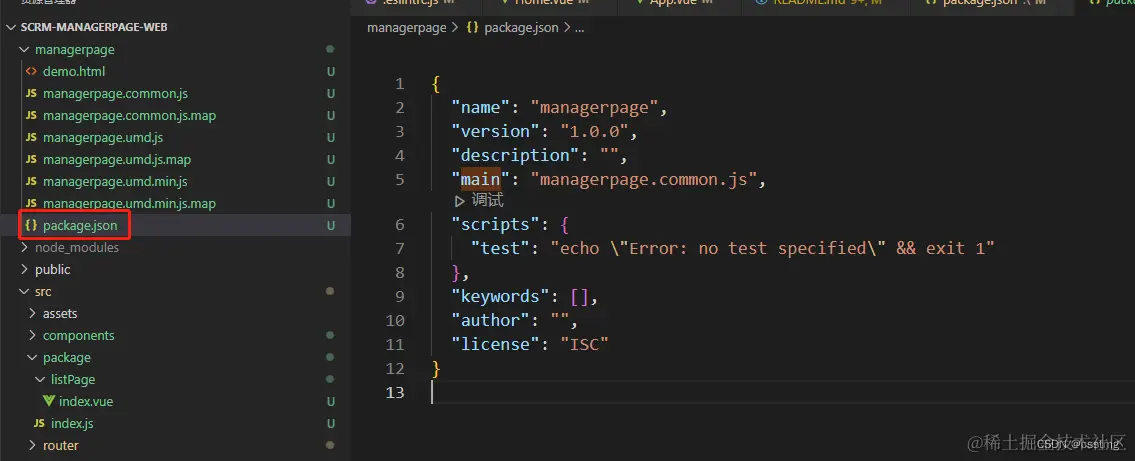Screen dimensions: 1135x461
Task: Click the JS icon of managerpage.common.js.map
Action: pyautogui.click(x=30, y=116)
